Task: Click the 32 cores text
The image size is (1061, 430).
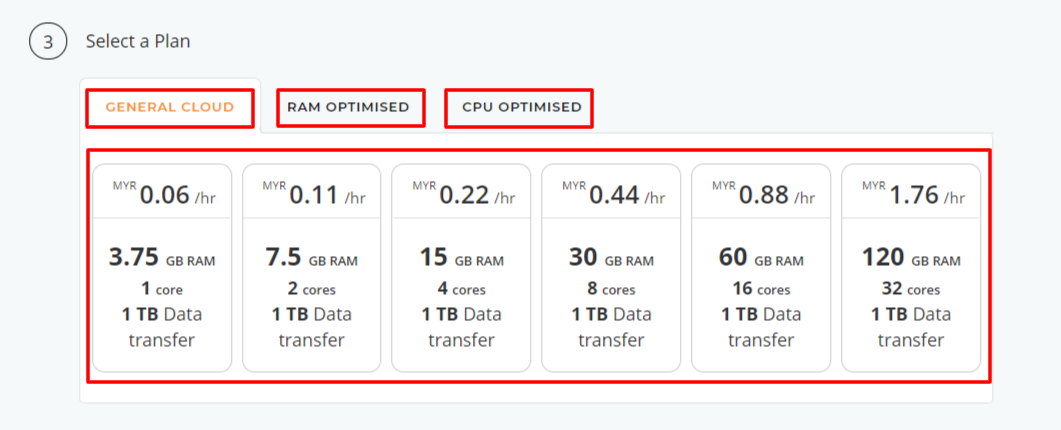Action: click(x=911, y=289)
